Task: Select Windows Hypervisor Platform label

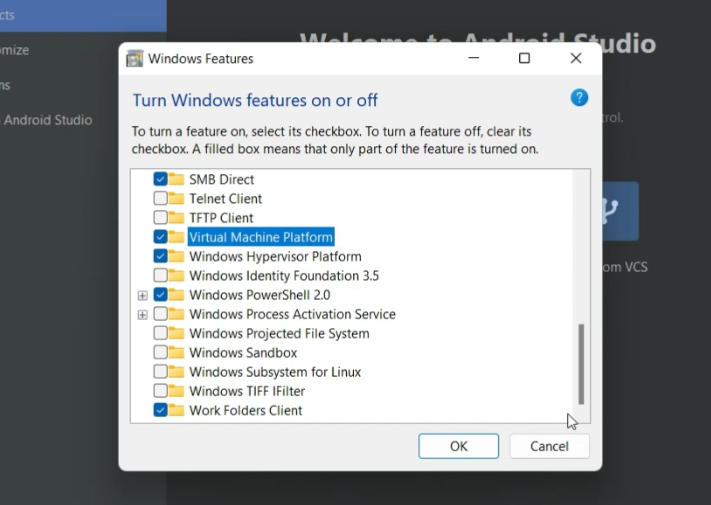Action: pyautogui.click(x=275, y=257)
